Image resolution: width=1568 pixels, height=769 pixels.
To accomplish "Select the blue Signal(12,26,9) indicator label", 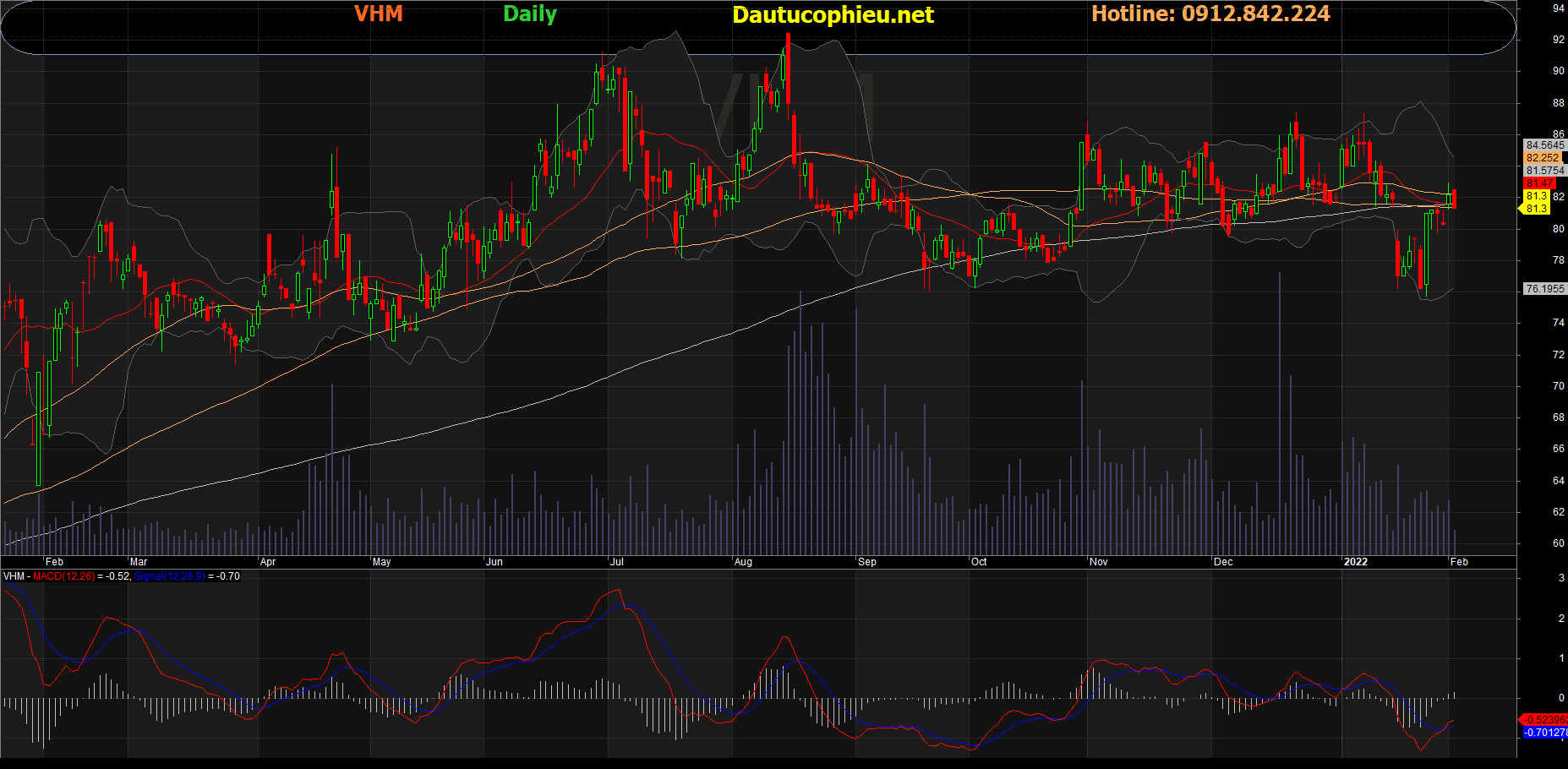I will tap(169, 576).
